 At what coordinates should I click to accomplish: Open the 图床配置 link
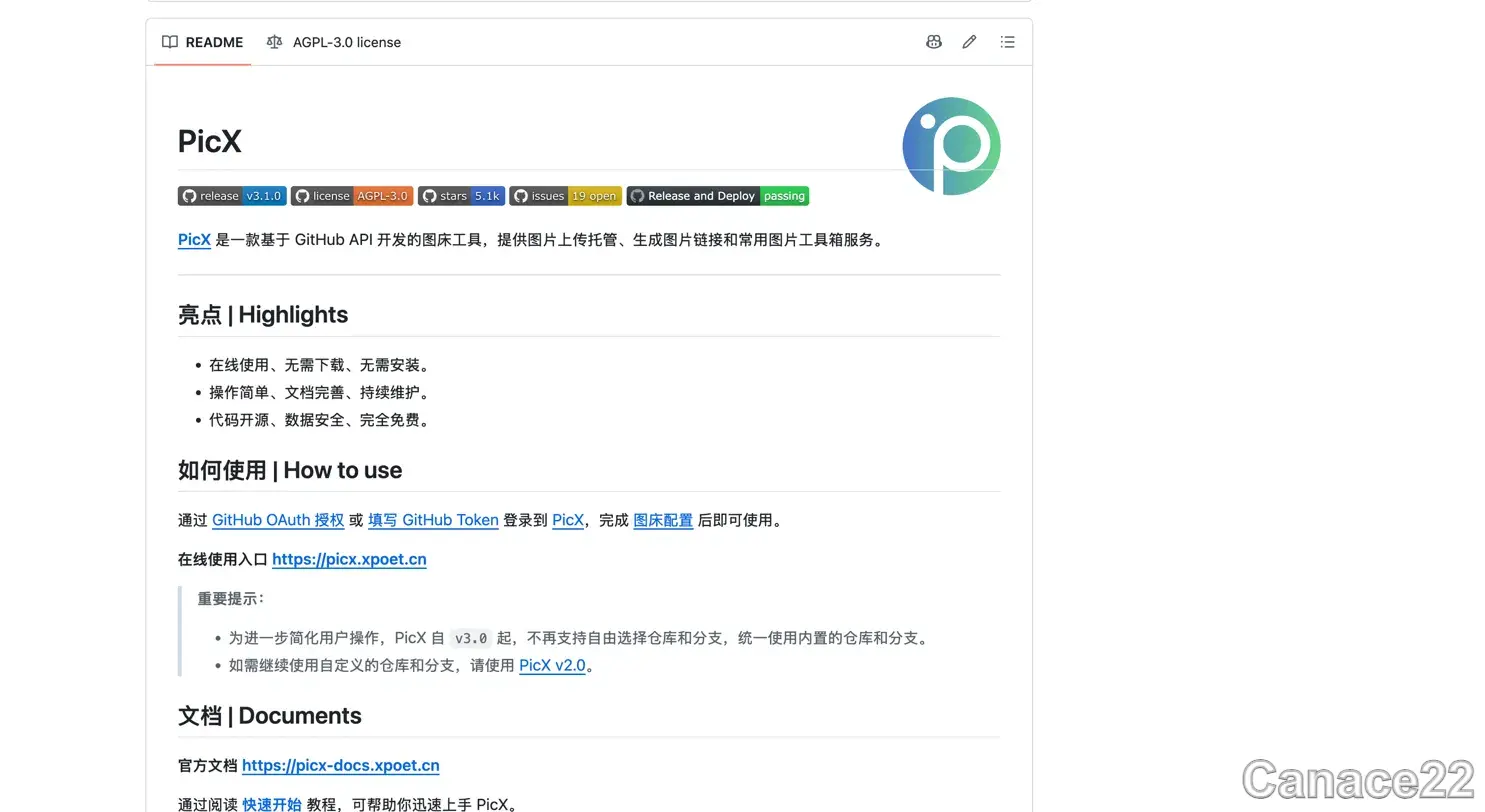[x=663, y=520]
